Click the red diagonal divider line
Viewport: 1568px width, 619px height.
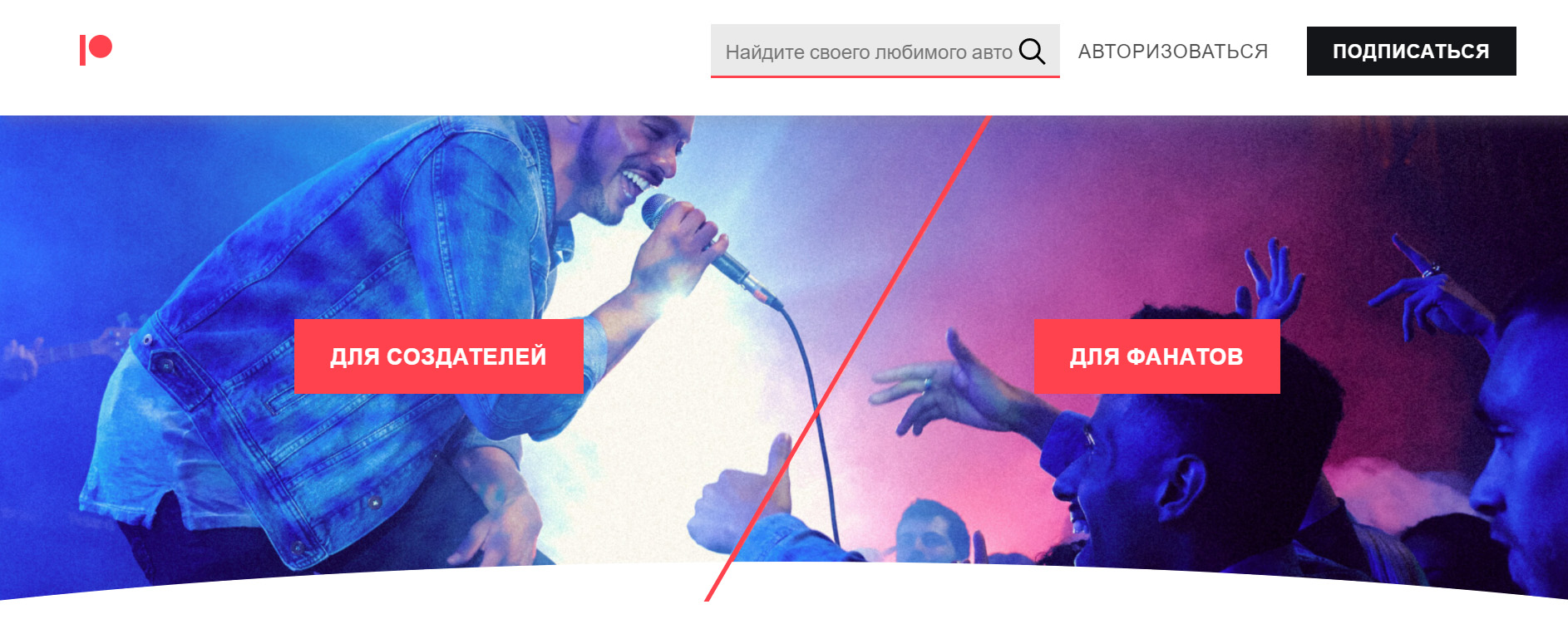click(x=848, y=357)
